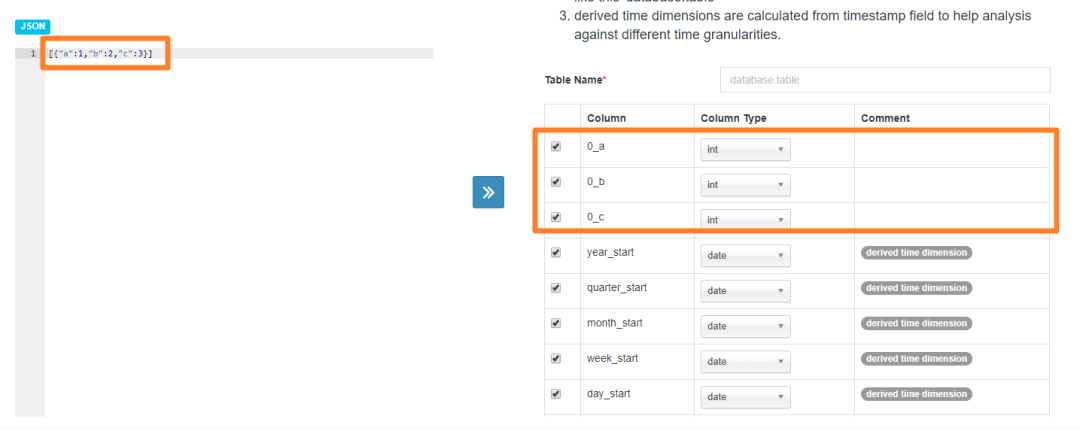Toggle the quarter_start column checkbox

556,288
